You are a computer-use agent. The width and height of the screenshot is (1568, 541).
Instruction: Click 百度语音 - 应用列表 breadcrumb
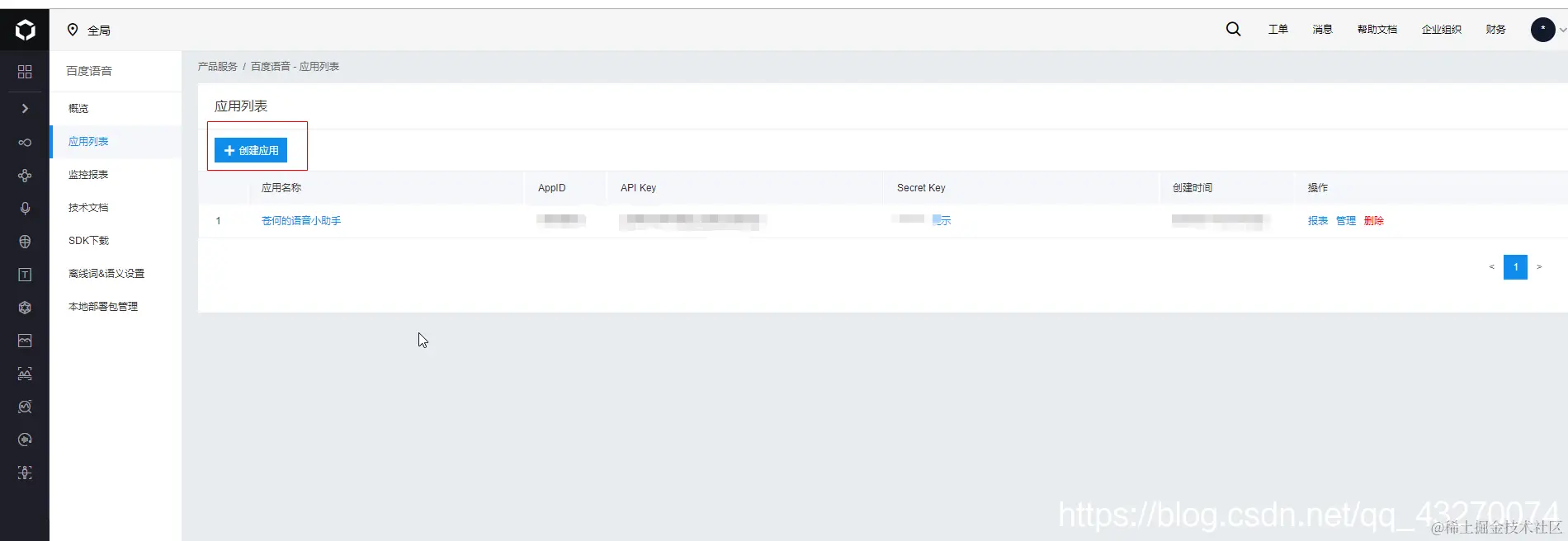point(295,66)
